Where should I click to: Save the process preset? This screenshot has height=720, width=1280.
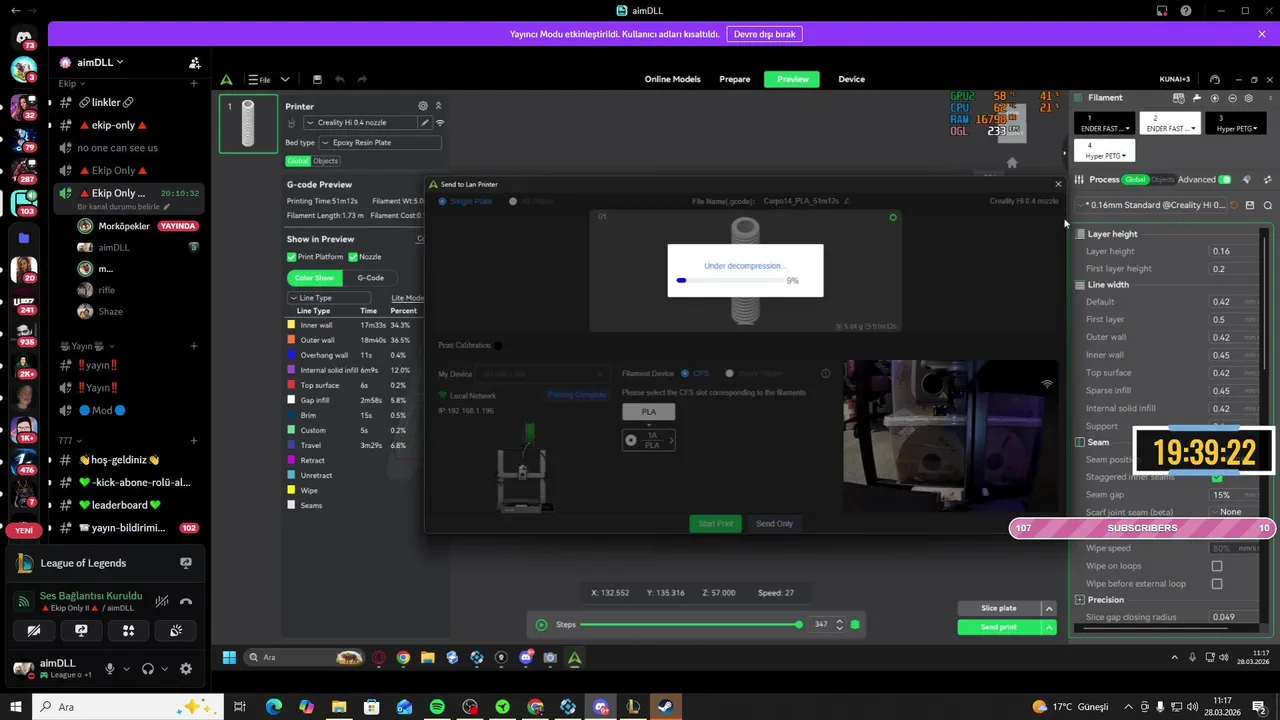tap(1250, 205)
